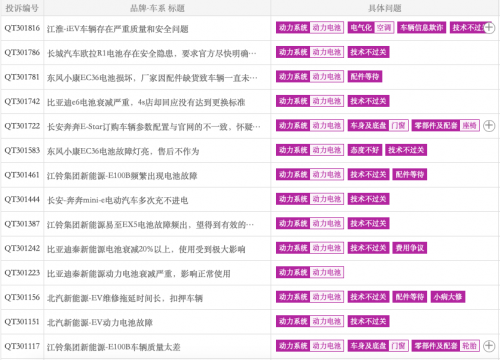Open the 比亚迪秦新能源动力电池衰减严重 complaint
500x360 pixels.
(x=139, y=274)
